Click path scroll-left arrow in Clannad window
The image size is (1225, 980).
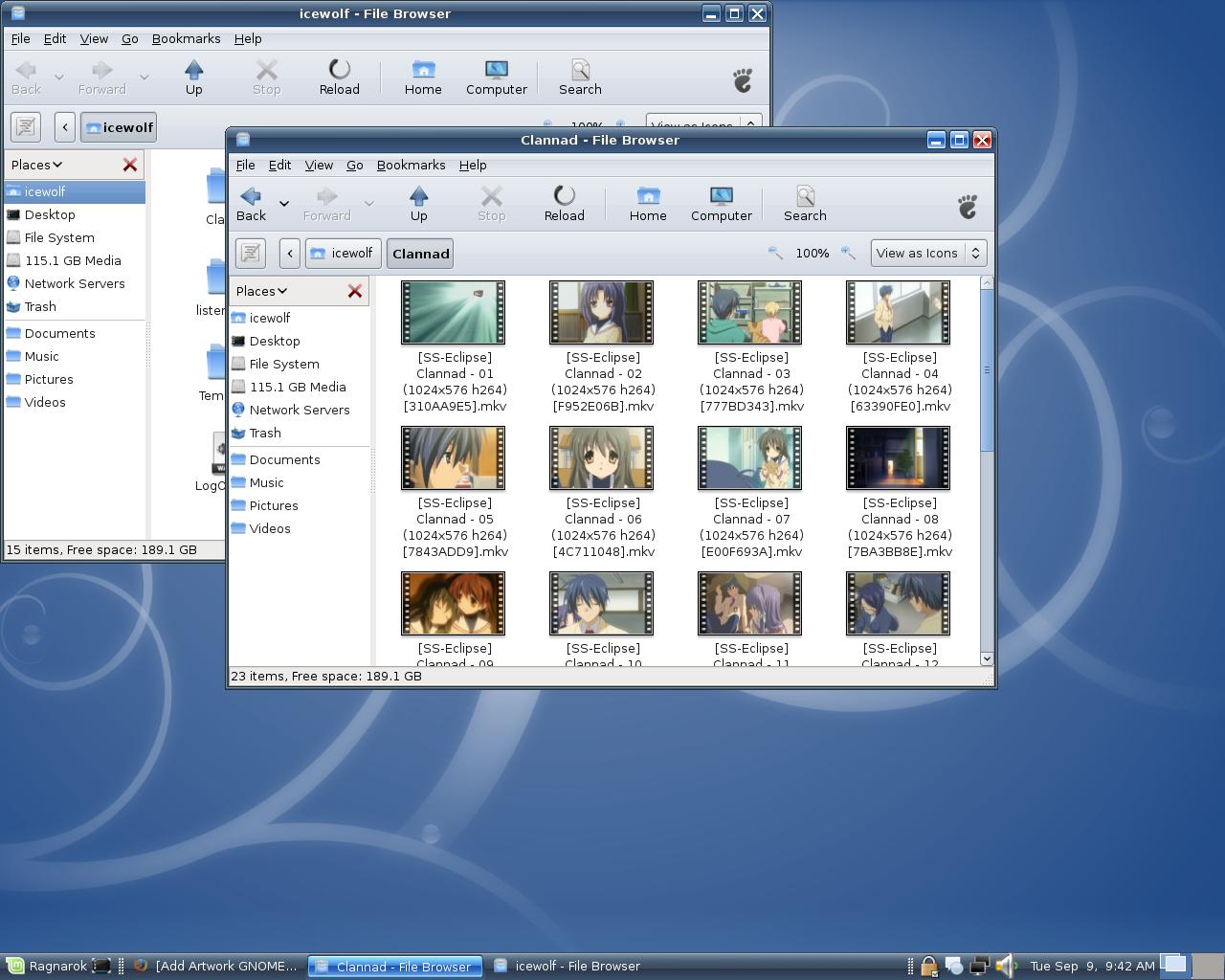[290, 254]
